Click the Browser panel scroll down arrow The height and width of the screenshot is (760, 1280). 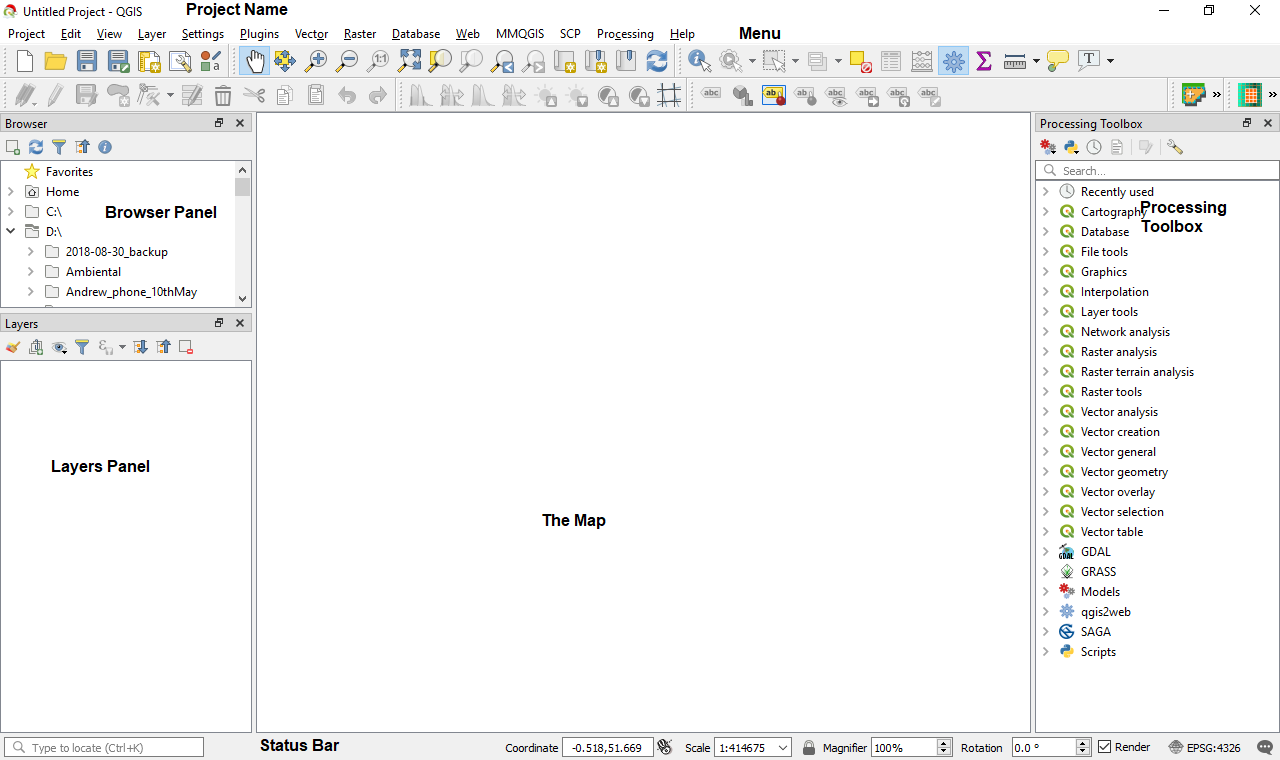click(x=243, y=298)
